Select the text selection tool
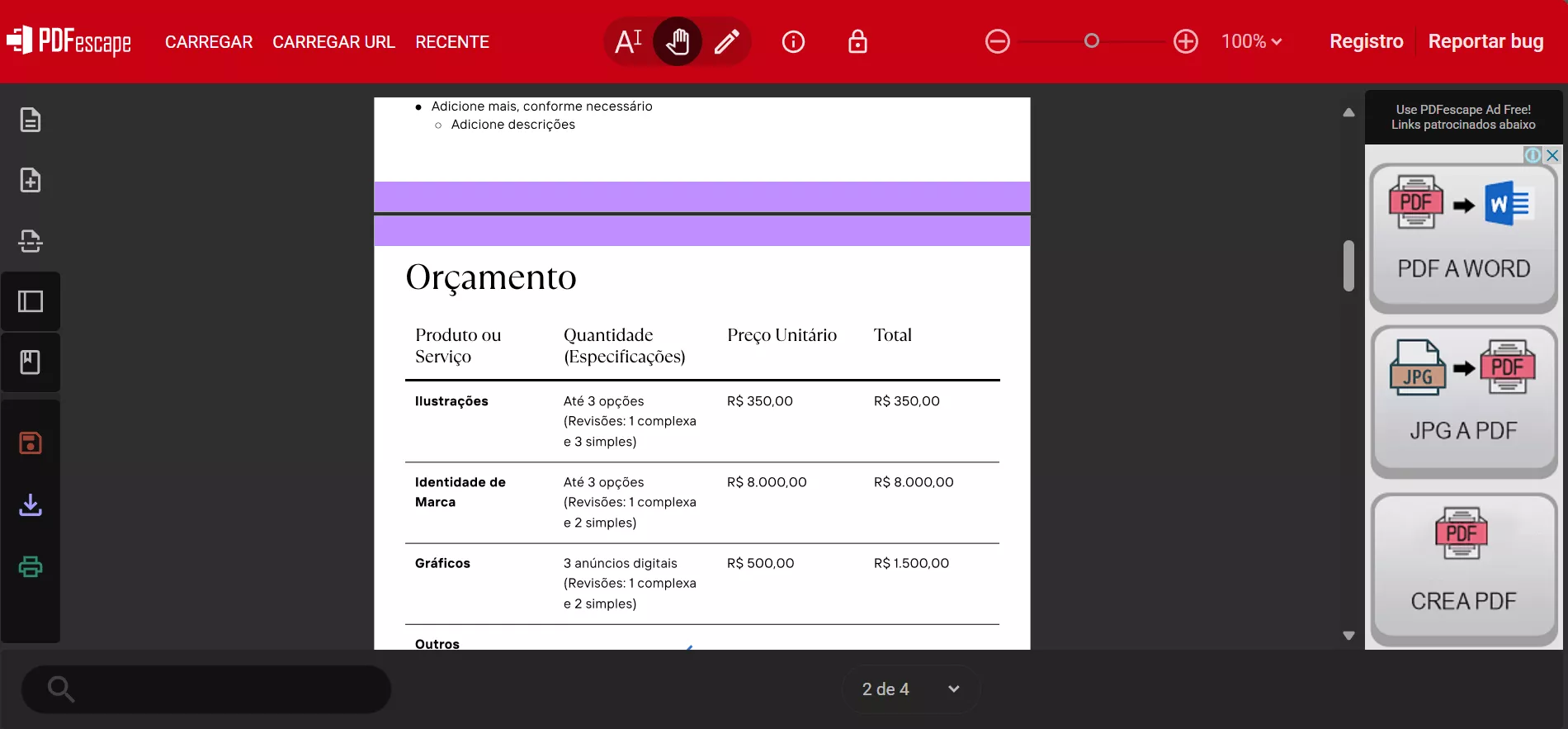Screen dimensions: 1568x729 (628, 41)
